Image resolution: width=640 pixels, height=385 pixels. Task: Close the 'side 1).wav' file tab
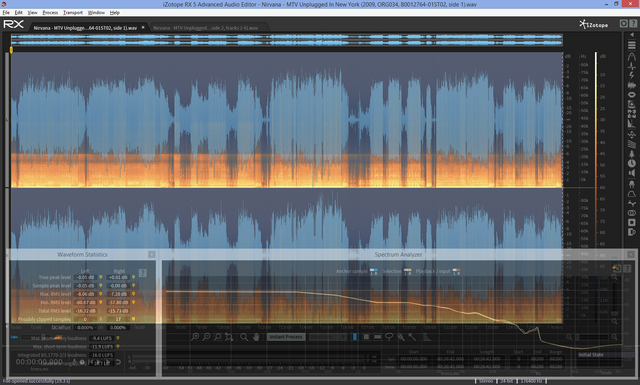[x=143, y=27]
